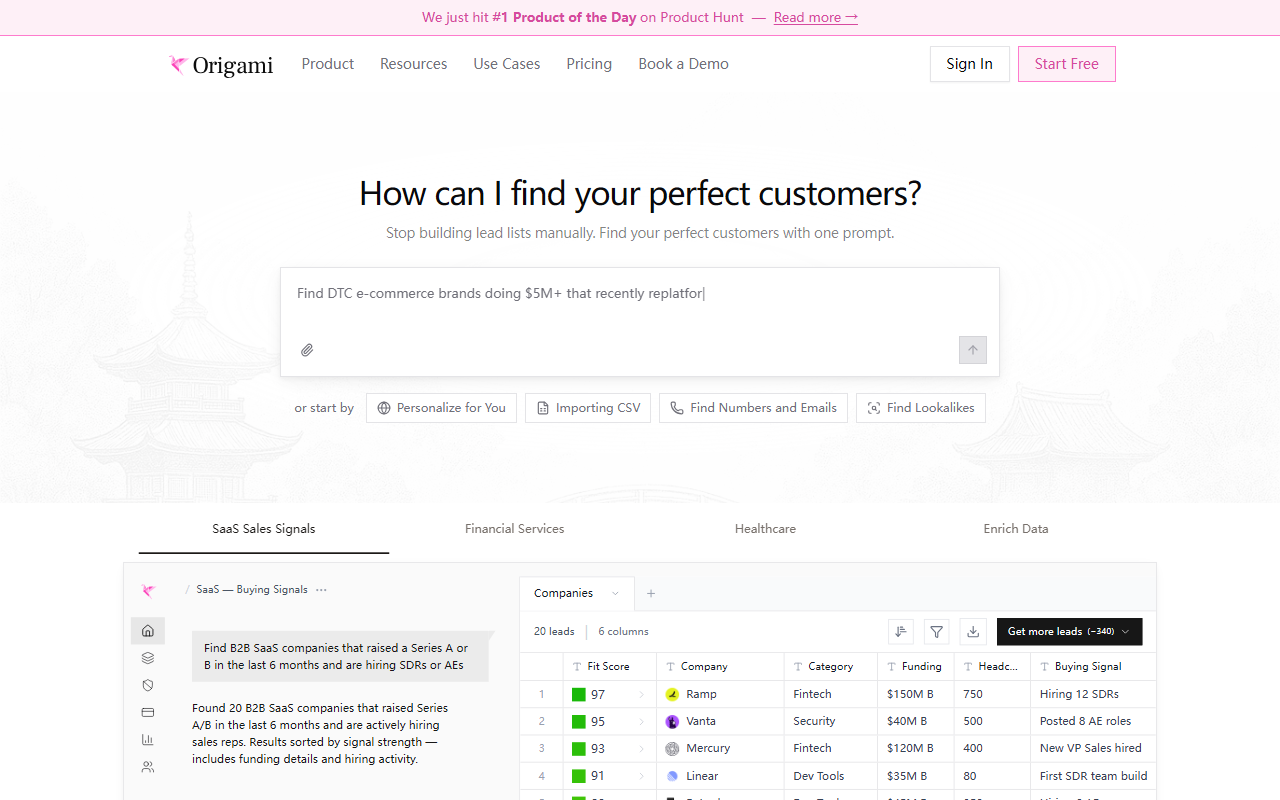
Task: Click the "First SDR team build" cell
Action: 1093,776
